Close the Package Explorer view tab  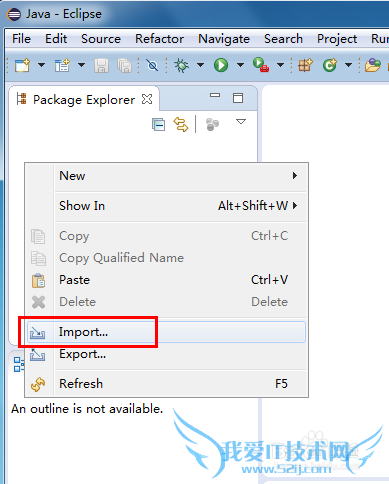(147, 99)
